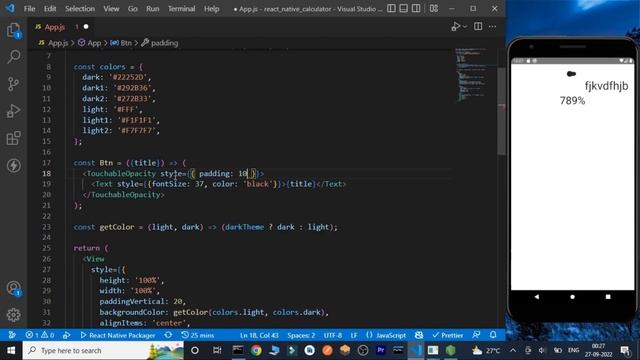Change indentation via Spaces: 2
The width and height of the screenshot is (640, 360).
coord(301,335)
